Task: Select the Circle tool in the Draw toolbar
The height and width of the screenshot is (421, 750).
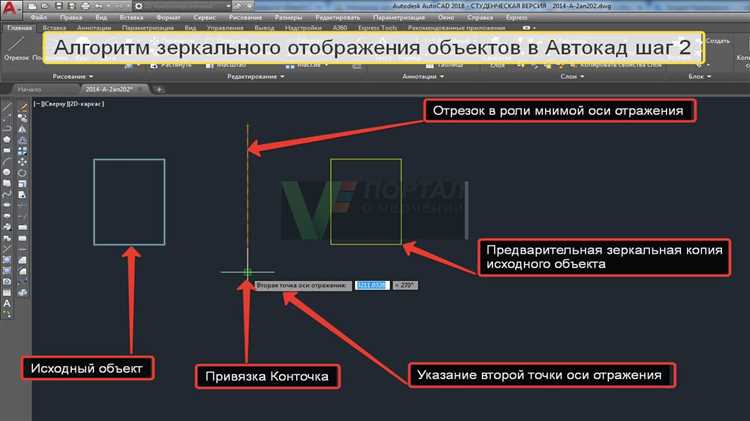Action: (x=7, y=172)
